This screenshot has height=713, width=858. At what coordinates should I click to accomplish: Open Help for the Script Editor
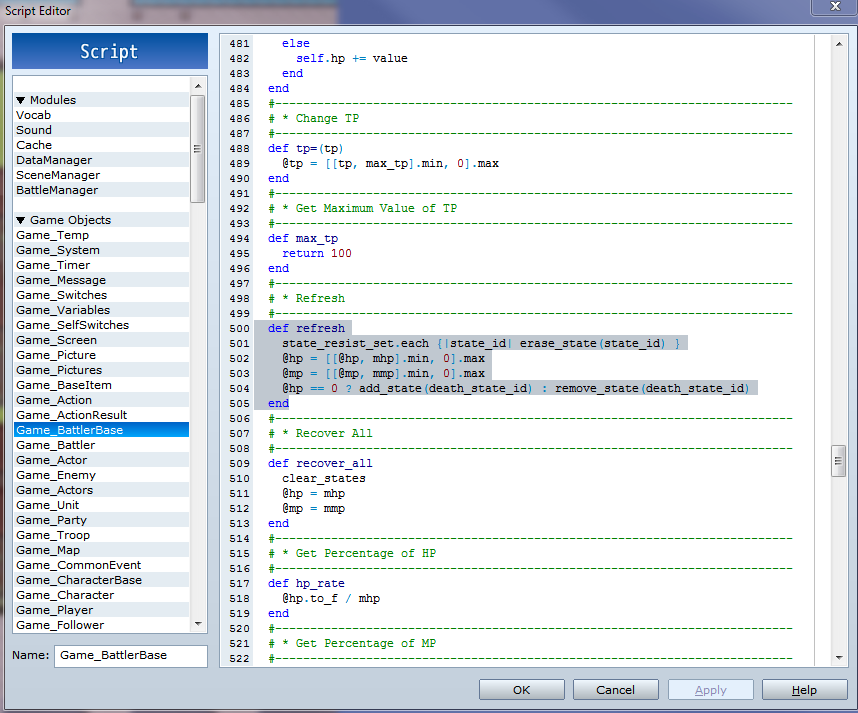[804, 690]
